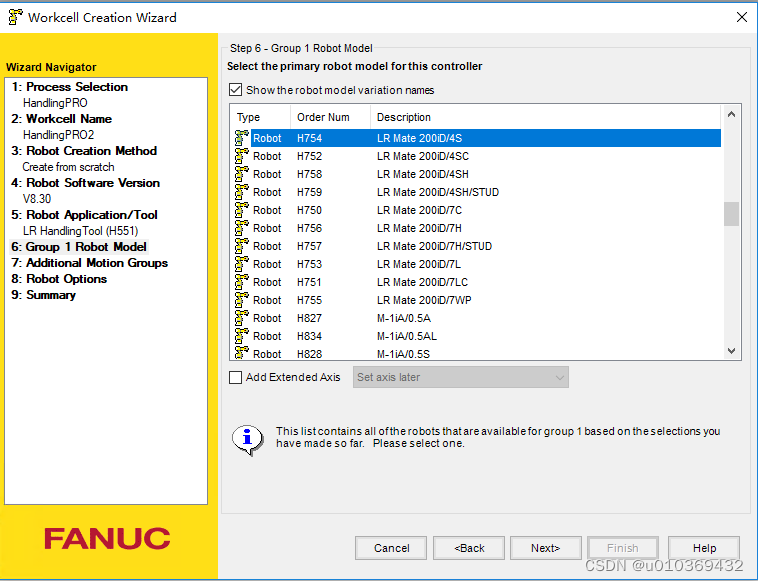Open the Set axis later dropdown
Viewport: 758px width, 581px height.
click(x=461, y=377)
